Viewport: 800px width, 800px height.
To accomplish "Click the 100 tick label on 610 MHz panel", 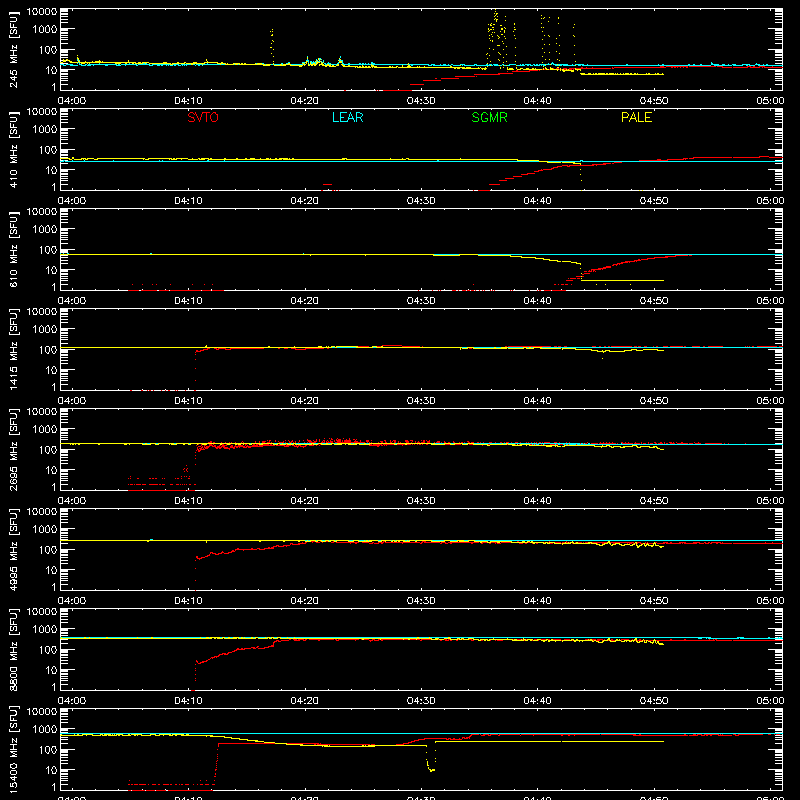I will pyautogui.click(x=48, y=250).
